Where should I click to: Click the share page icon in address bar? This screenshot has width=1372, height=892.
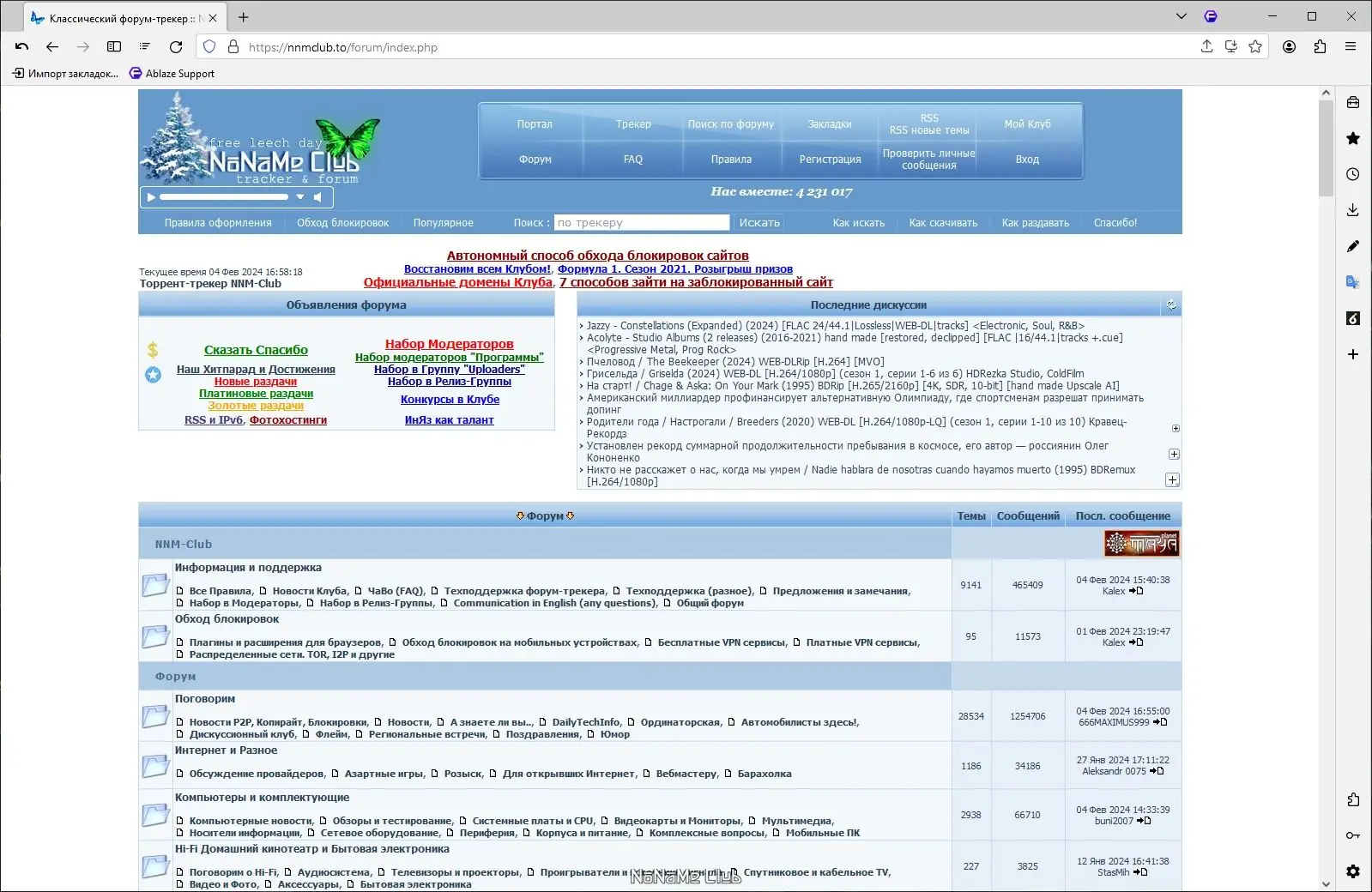(1206, 47)
